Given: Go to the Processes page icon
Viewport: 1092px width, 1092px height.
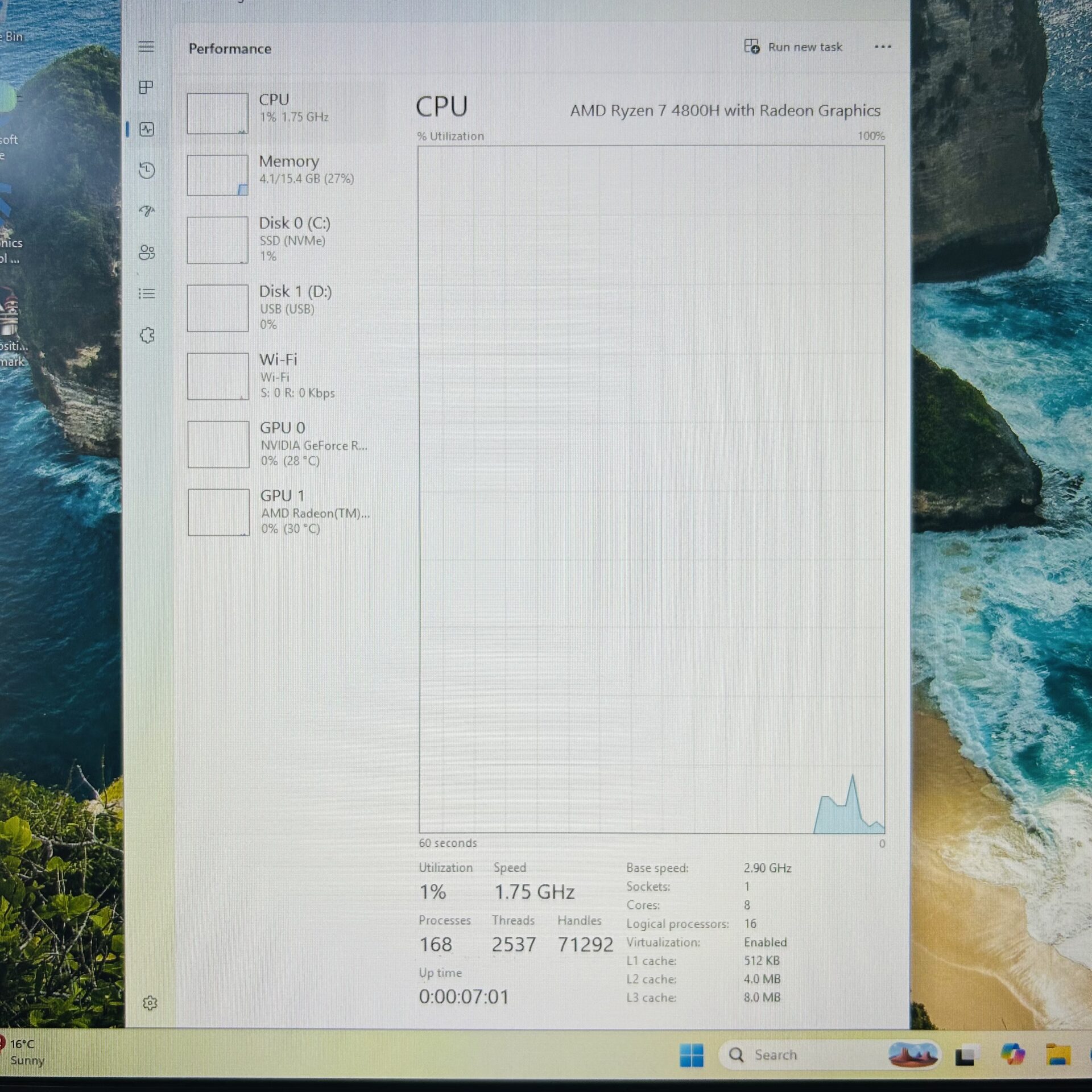Looking at the screenshot, I should point(146,88).
